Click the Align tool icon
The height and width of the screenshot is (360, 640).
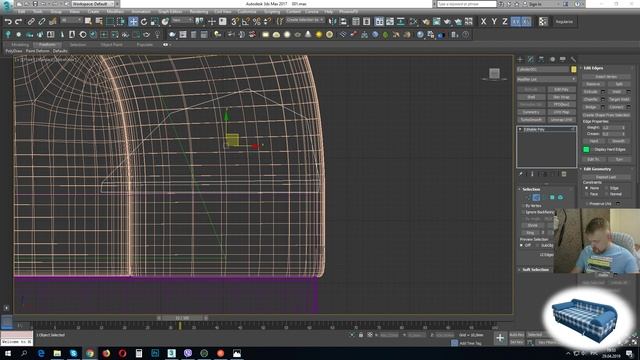click(x=344, y=22)
